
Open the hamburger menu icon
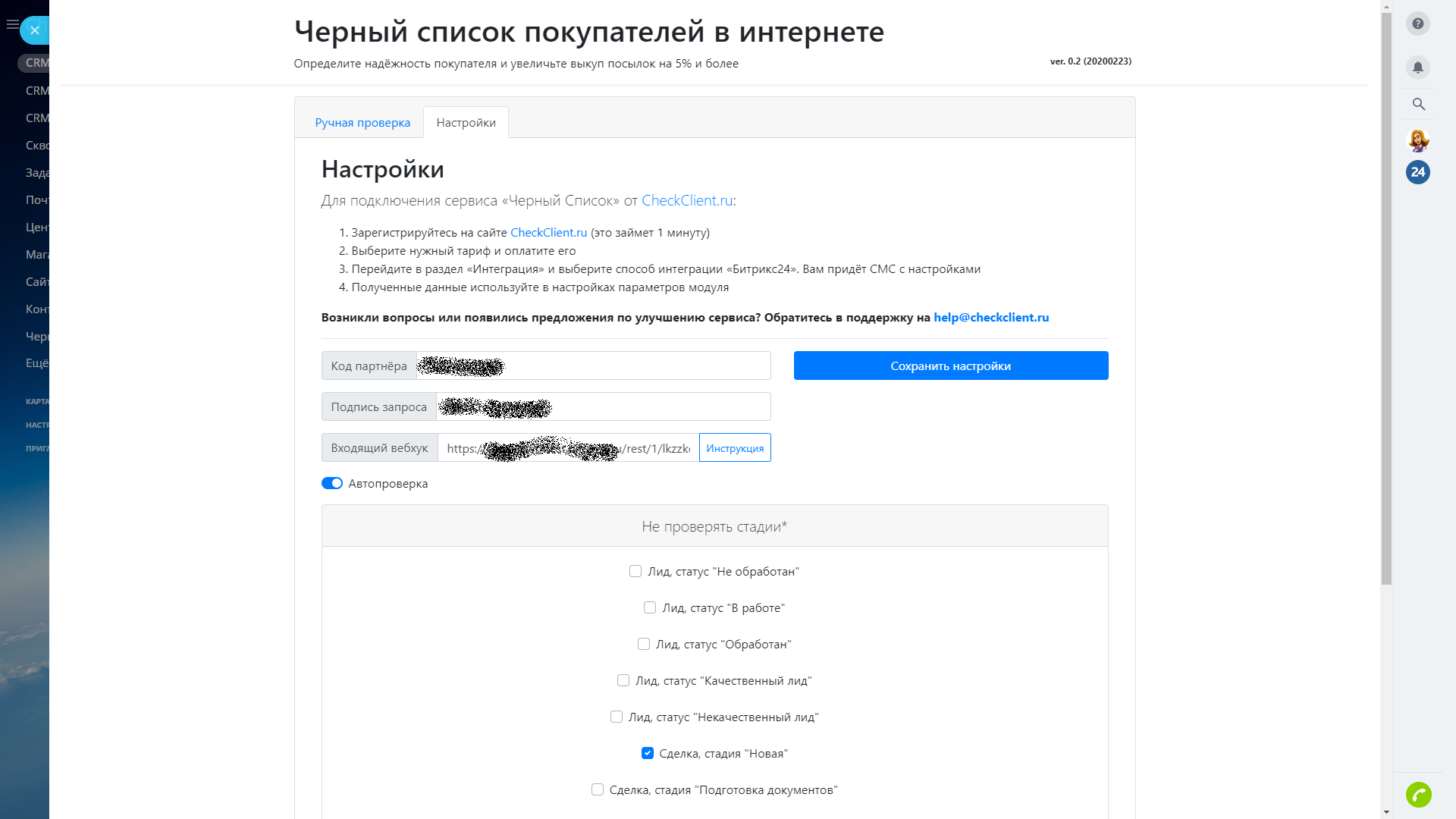tap(12, 24)
